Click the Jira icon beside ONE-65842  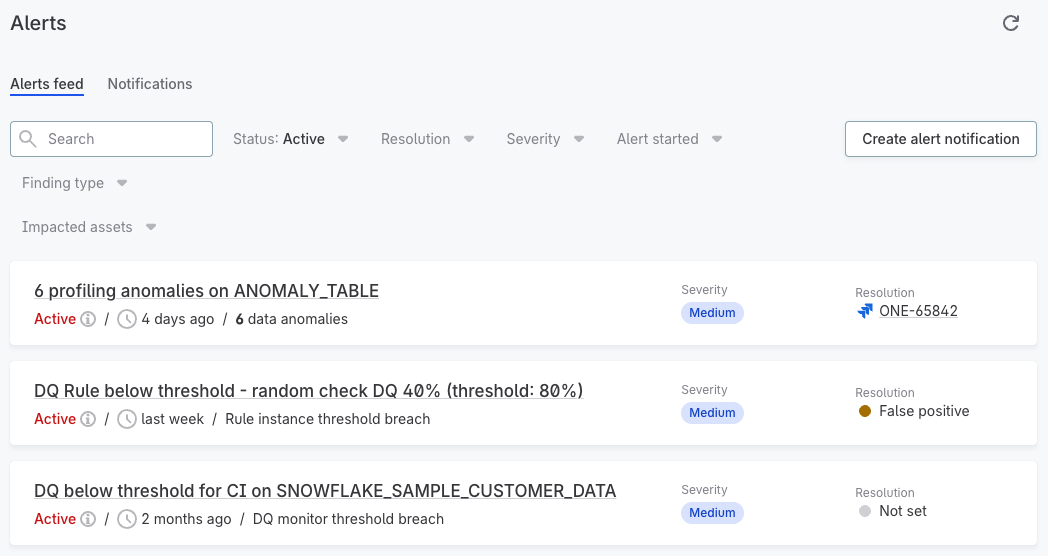click(865, 311)
